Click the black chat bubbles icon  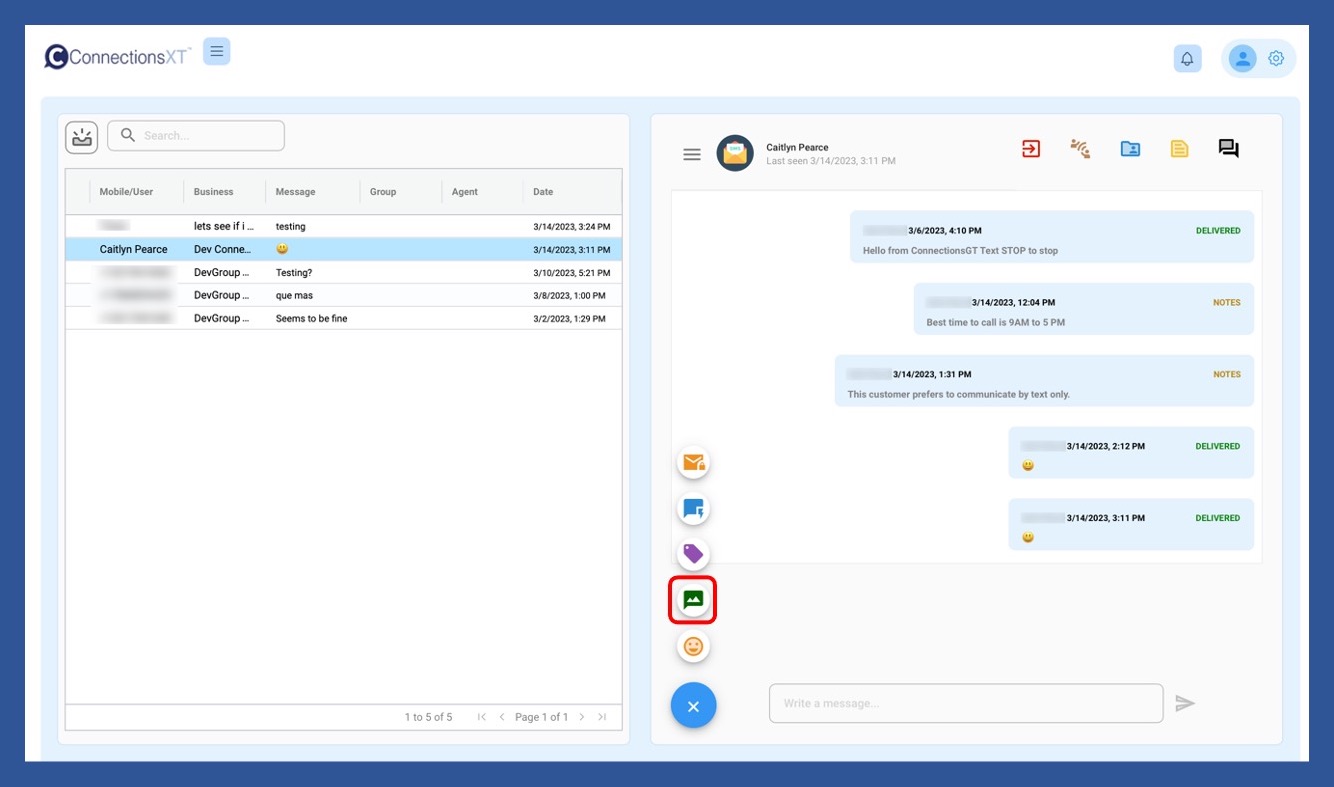1228,149
